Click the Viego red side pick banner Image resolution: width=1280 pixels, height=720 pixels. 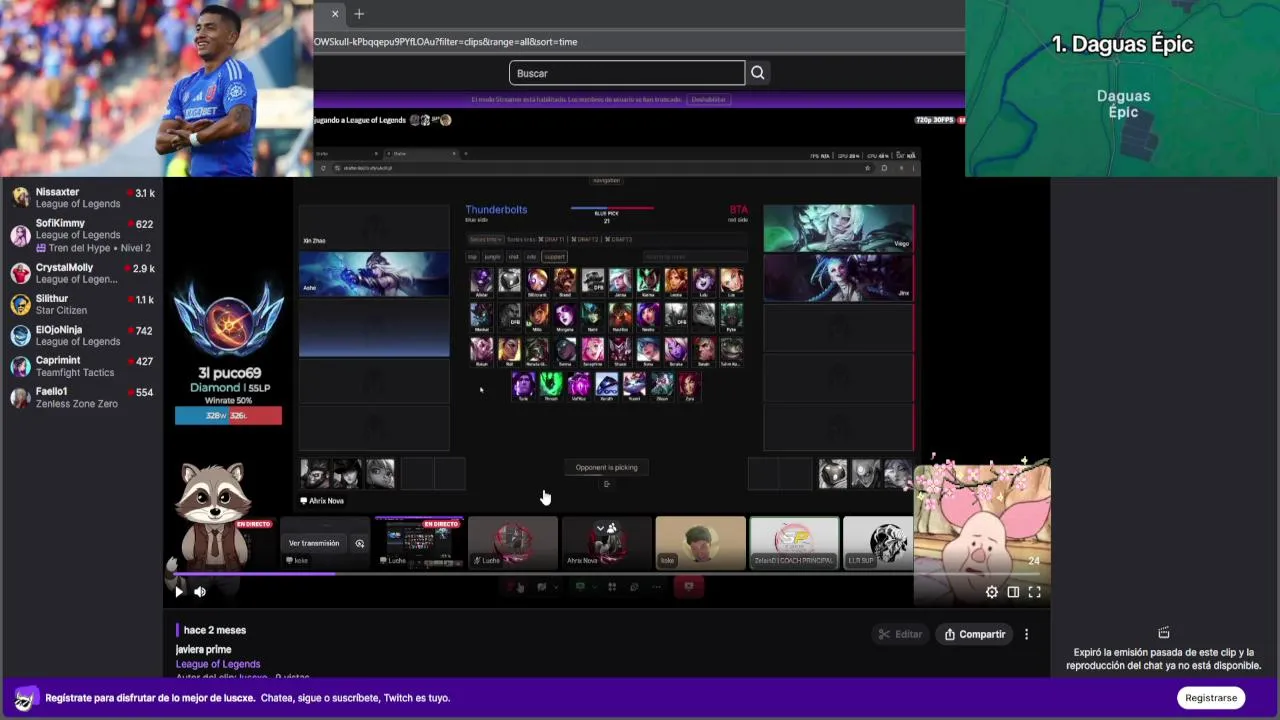(x=838, y=228)
